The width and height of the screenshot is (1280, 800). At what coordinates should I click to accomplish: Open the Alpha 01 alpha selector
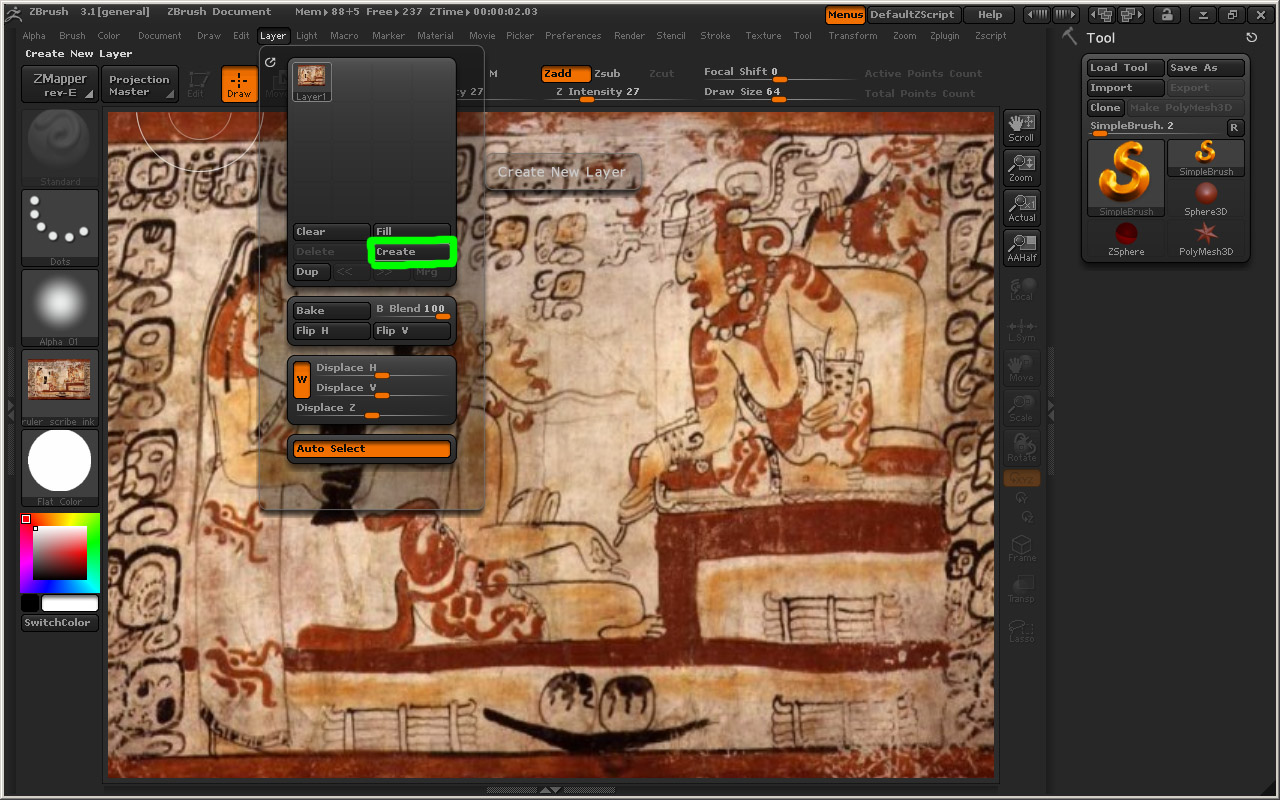pyautogui.click(x=60, y=308)
